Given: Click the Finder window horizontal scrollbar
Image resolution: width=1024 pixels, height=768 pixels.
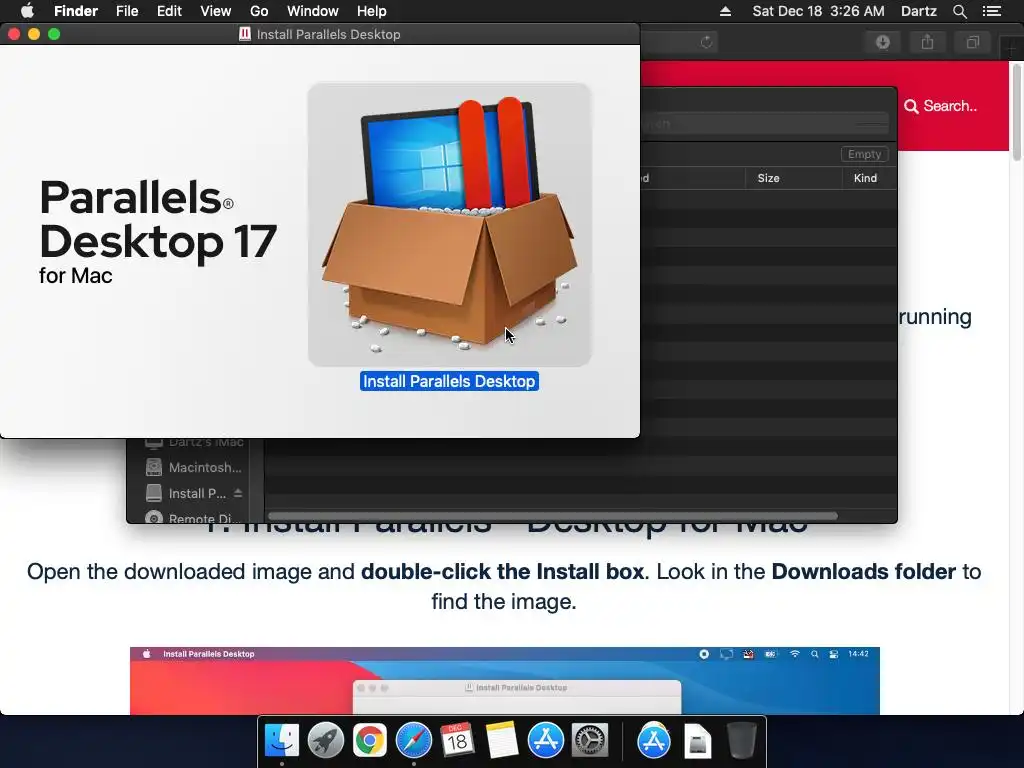Looking at the screenshot, I should pyautogui.click(x=553, y=516).
